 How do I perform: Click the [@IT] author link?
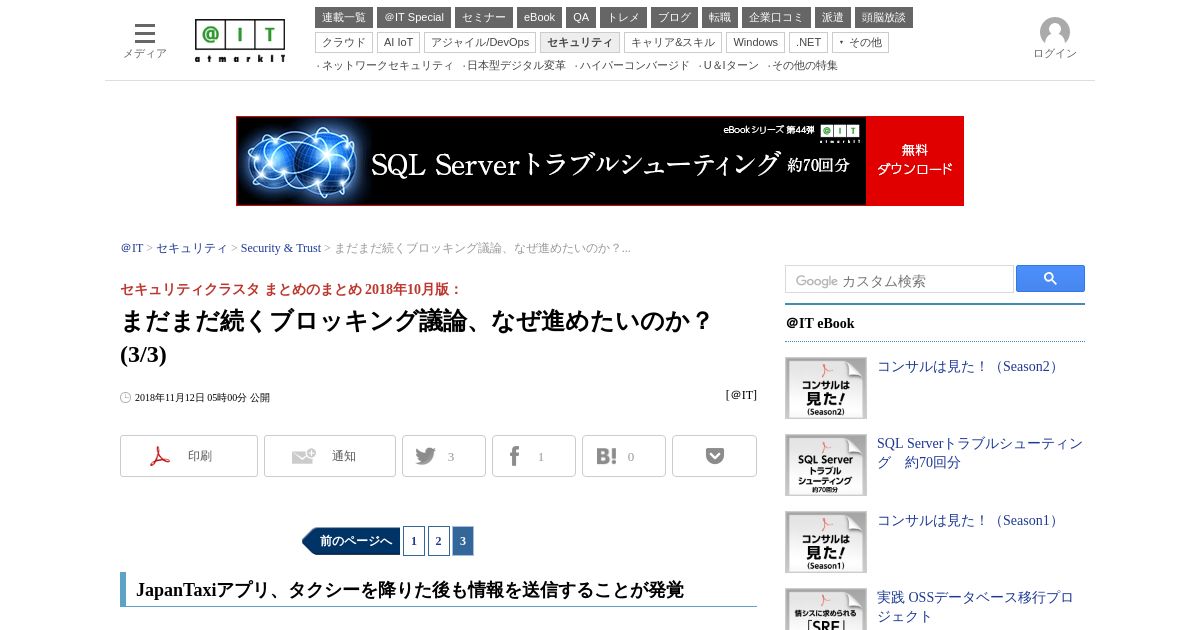pos(741,395)
